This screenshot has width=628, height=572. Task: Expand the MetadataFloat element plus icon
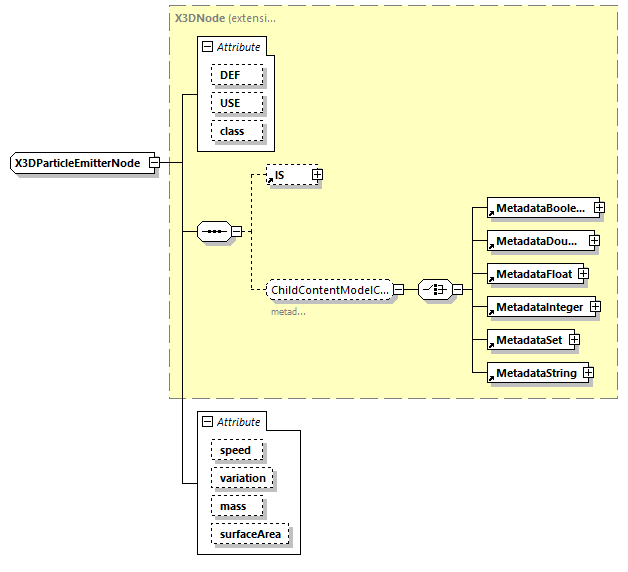pos(582,274)
